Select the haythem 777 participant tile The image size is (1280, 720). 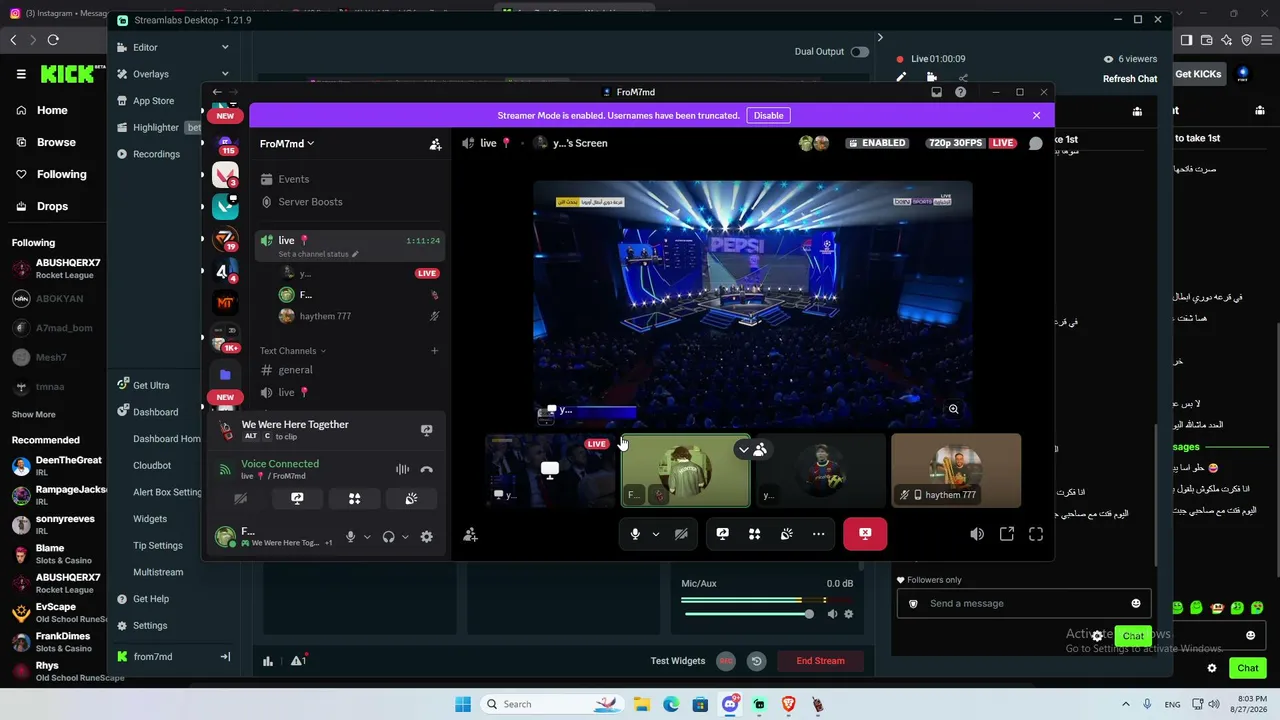(956, 470)
